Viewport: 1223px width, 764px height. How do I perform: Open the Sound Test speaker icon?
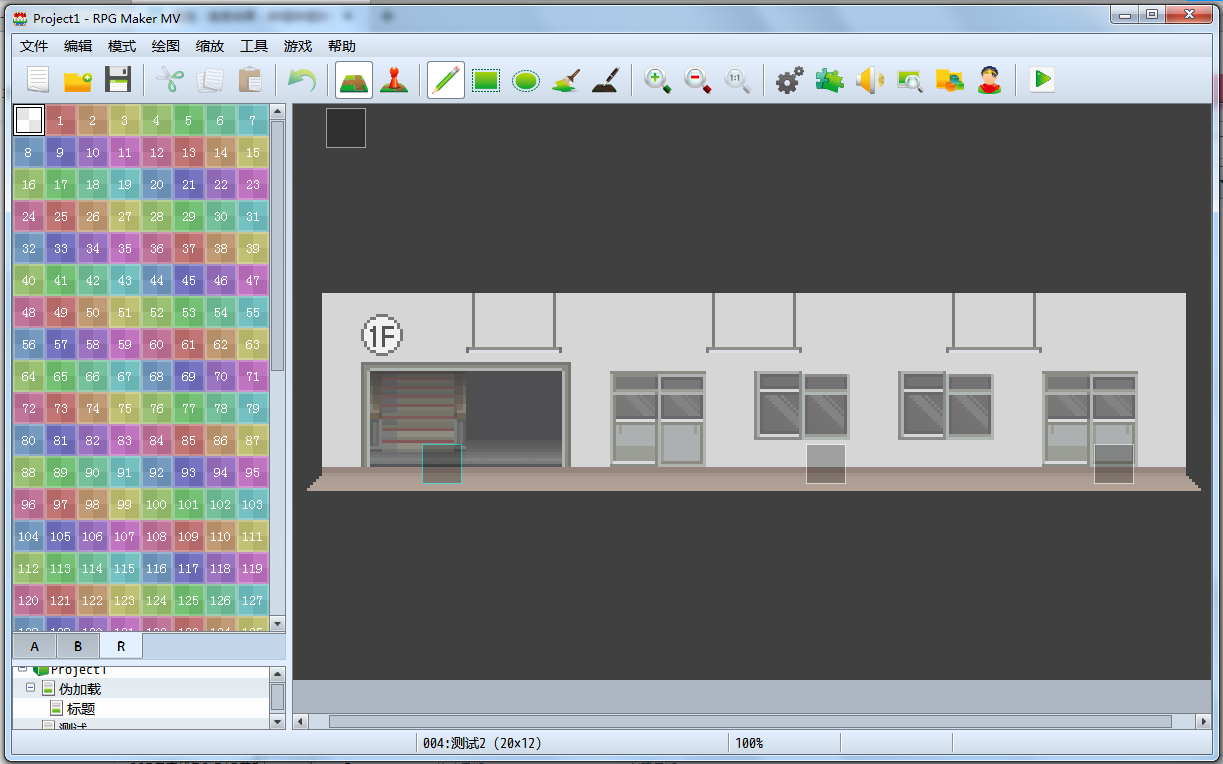(x=870, y=80)
